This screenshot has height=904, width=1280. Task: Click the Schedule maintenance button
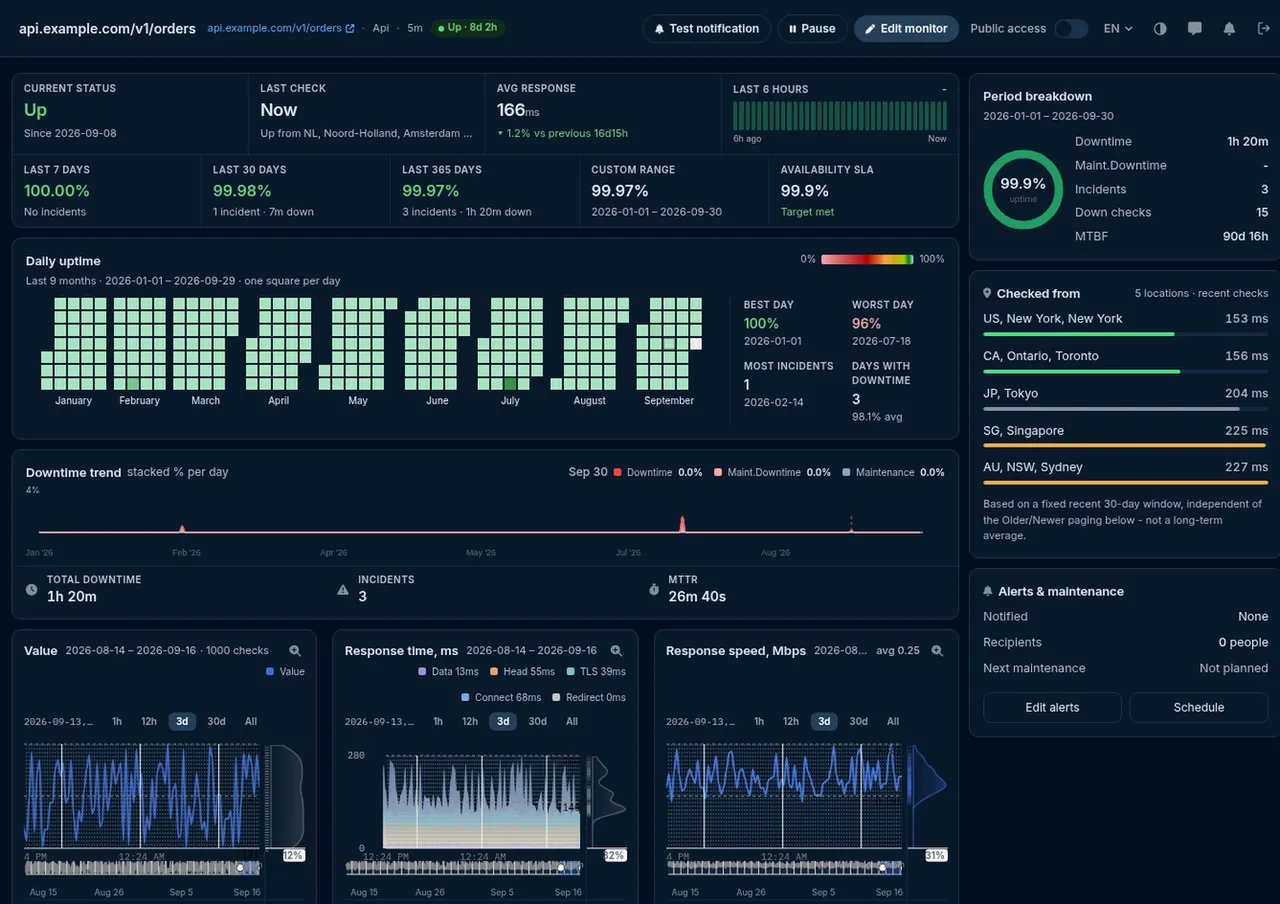click(x=1199, y=707)
